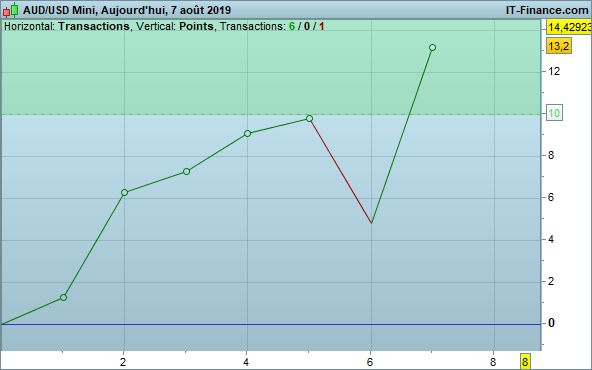
Task: Click the green dashed 10-point level line
Action: click(x=271, y=114)
